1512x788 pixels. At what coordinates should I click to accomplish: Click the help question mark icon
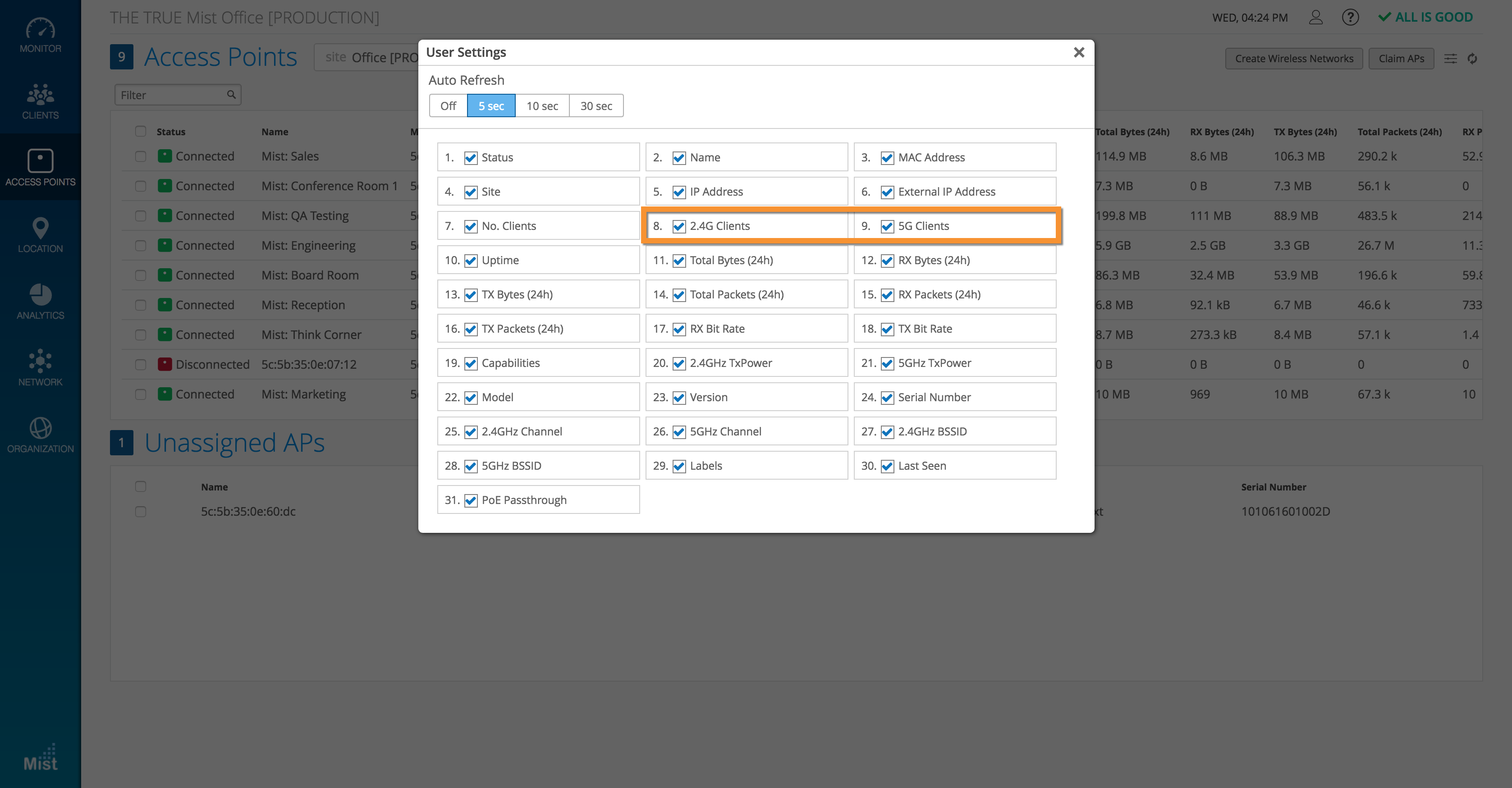coord(1350,18)
